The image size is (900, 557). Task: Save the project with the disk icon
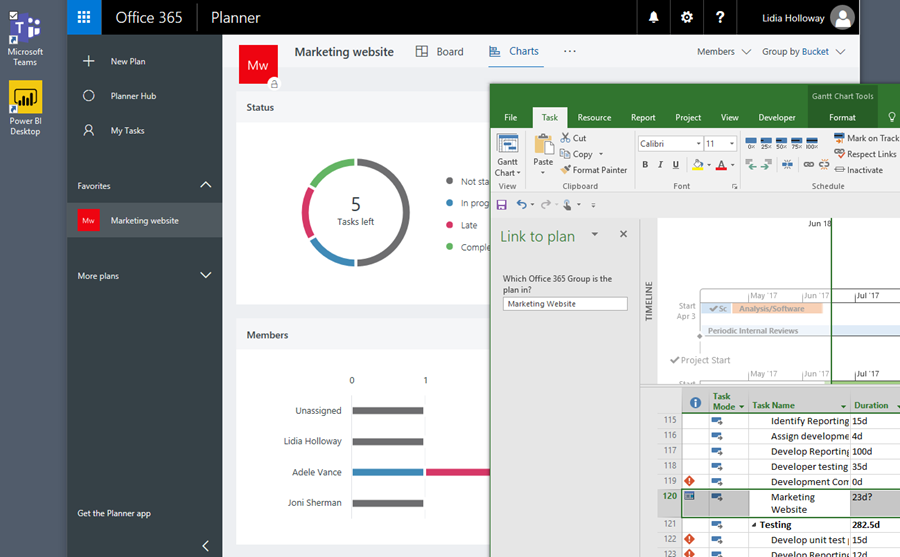pos(501,205)
